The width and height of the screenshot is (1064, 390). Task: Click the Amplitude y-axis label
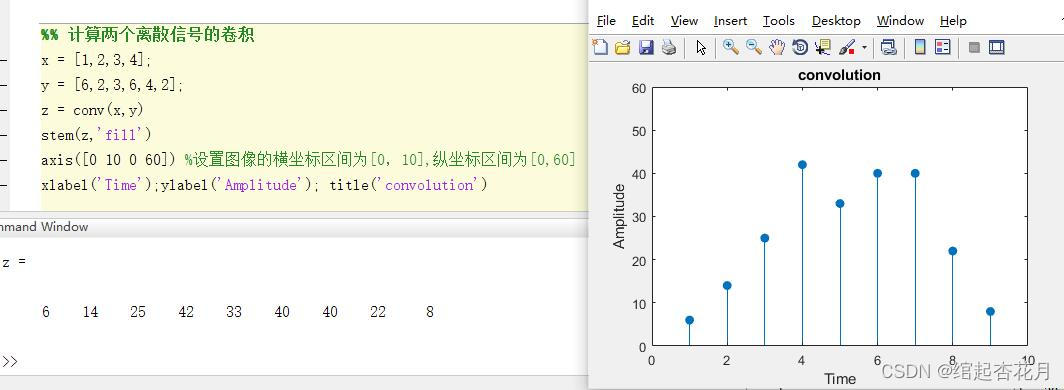(619, 216)
